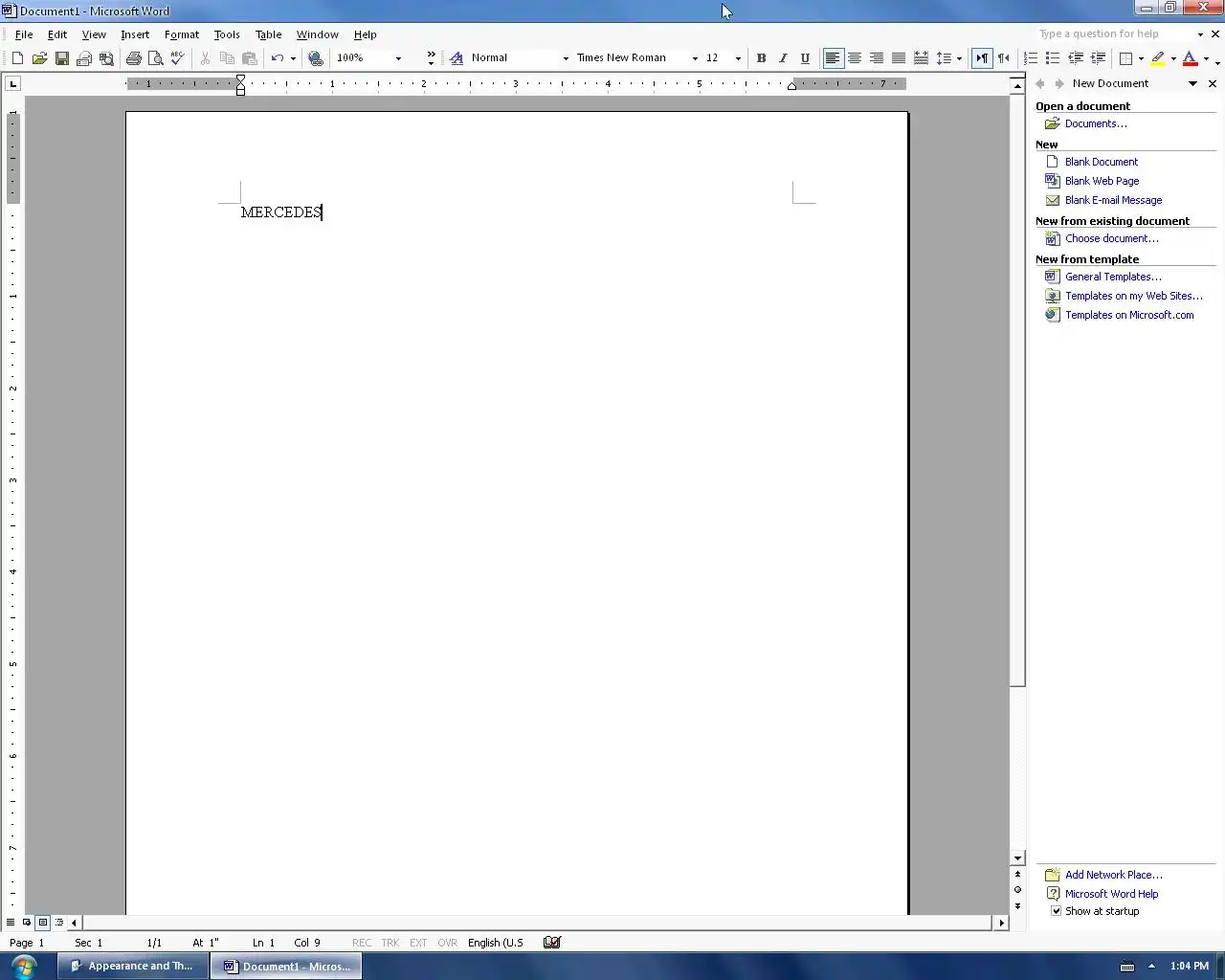Open the Table menu
Viewport: 1225px width, 980px height.
pyautogui.click(x=268, y=34)
